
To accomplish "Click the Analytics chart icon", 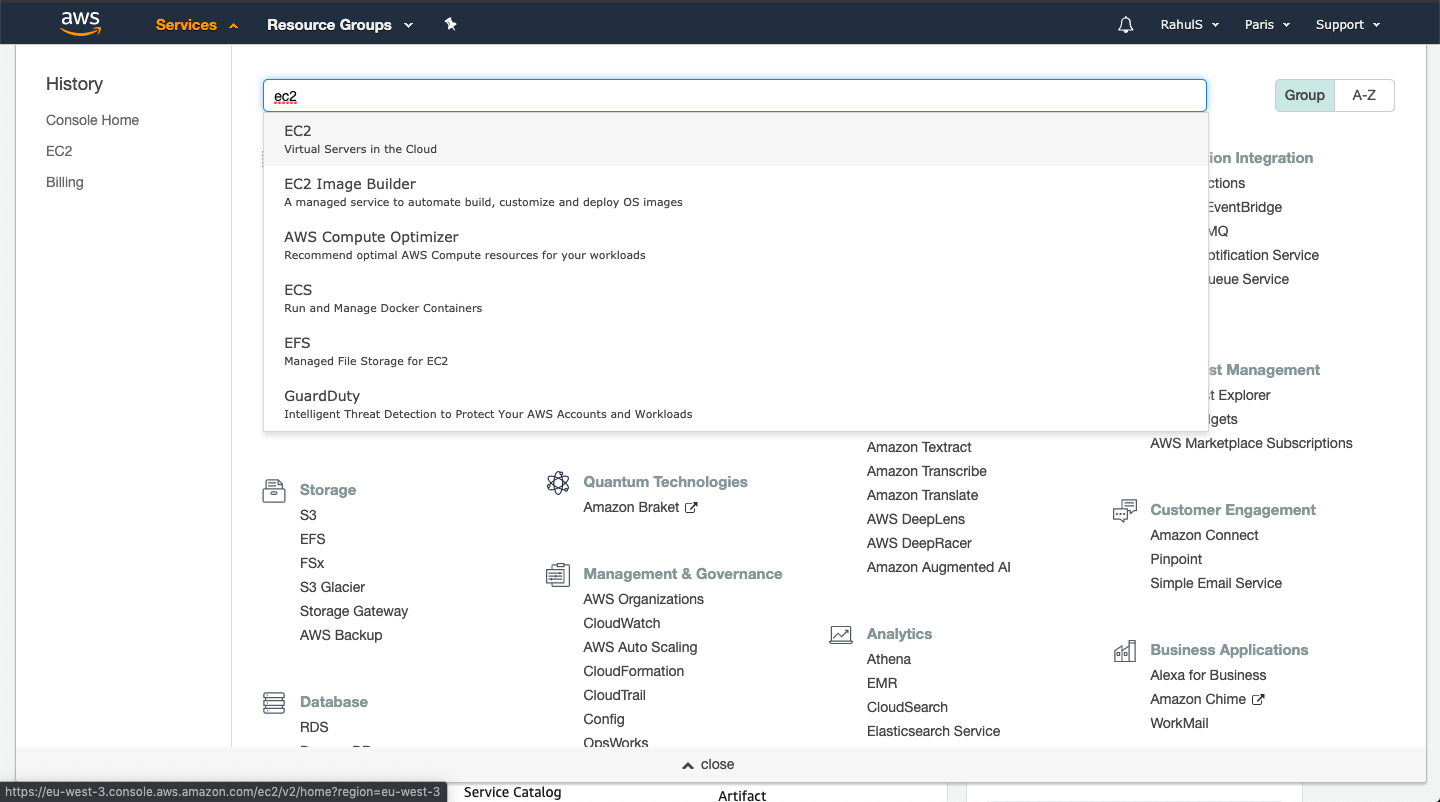I will [841, 634].
